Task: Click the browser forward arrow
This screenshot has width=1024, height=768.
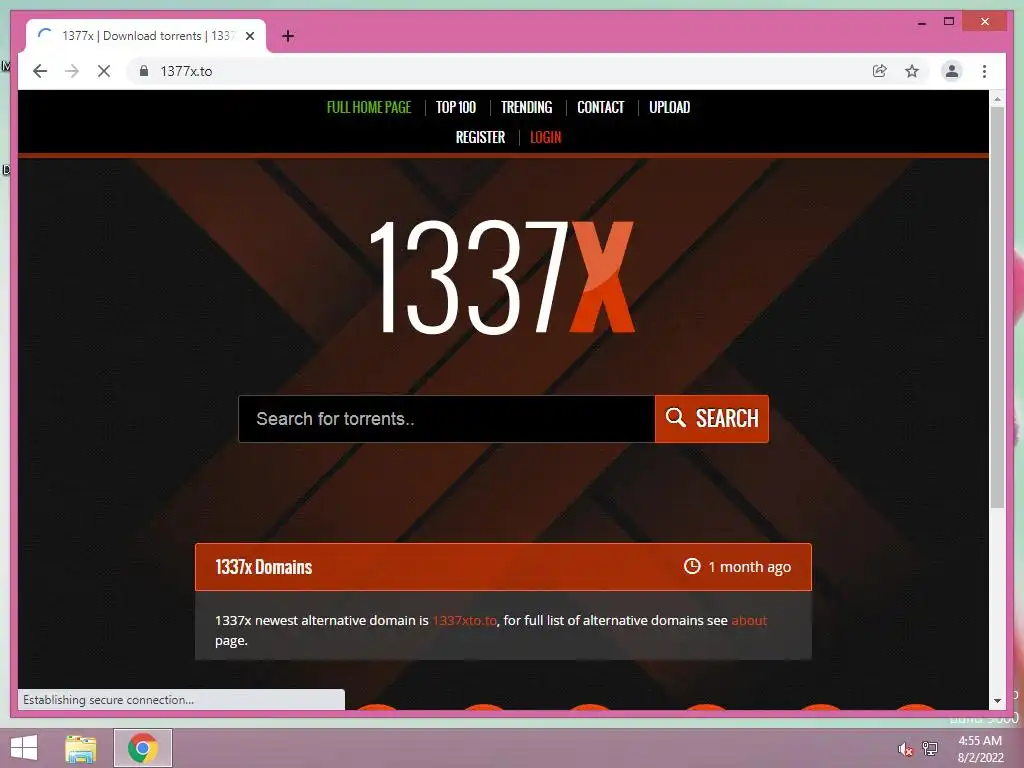Action: pos(72,71)
